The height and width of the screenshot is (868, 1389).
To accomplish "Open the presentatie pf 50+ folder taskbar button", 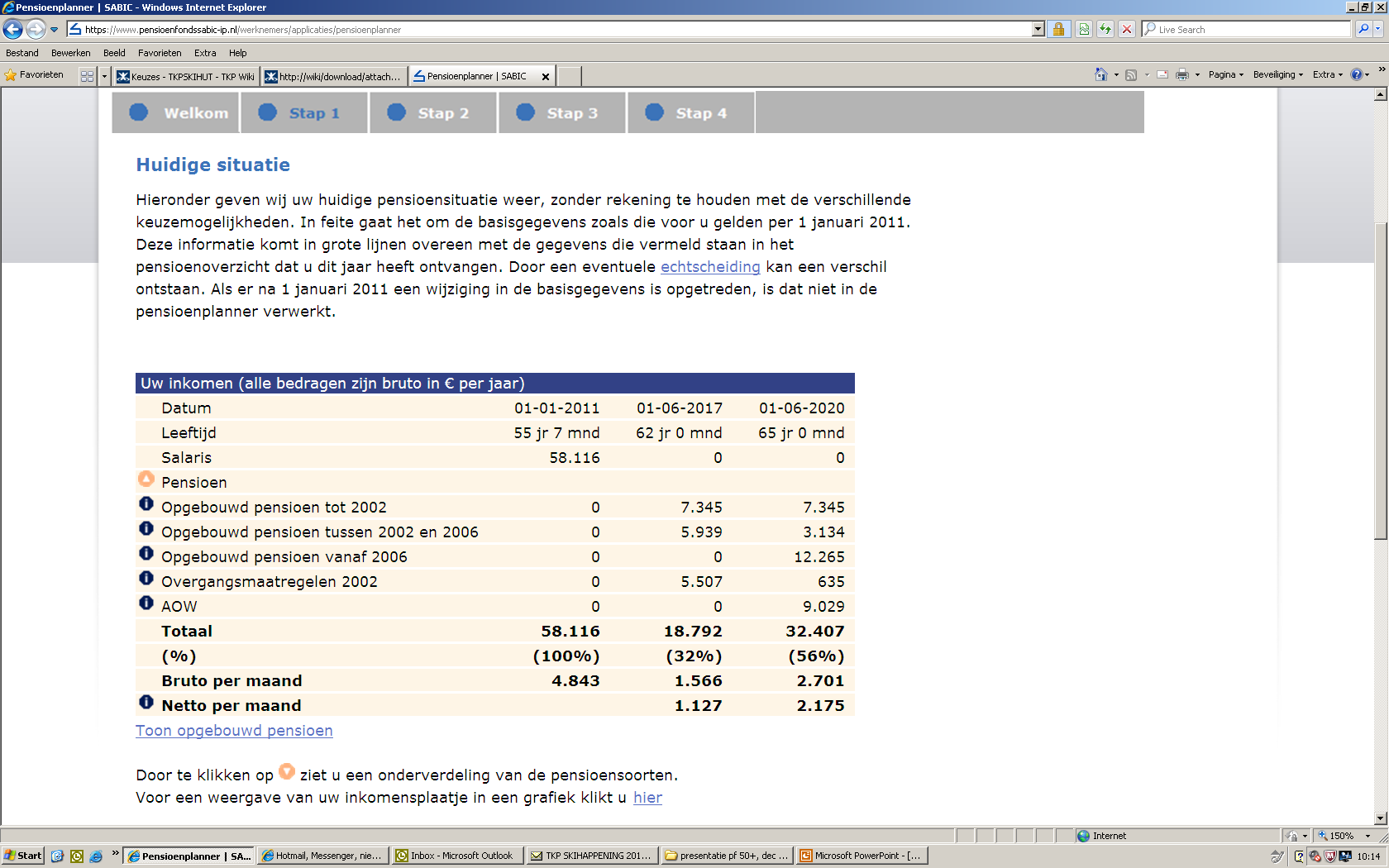I will (x=727, y=856).
